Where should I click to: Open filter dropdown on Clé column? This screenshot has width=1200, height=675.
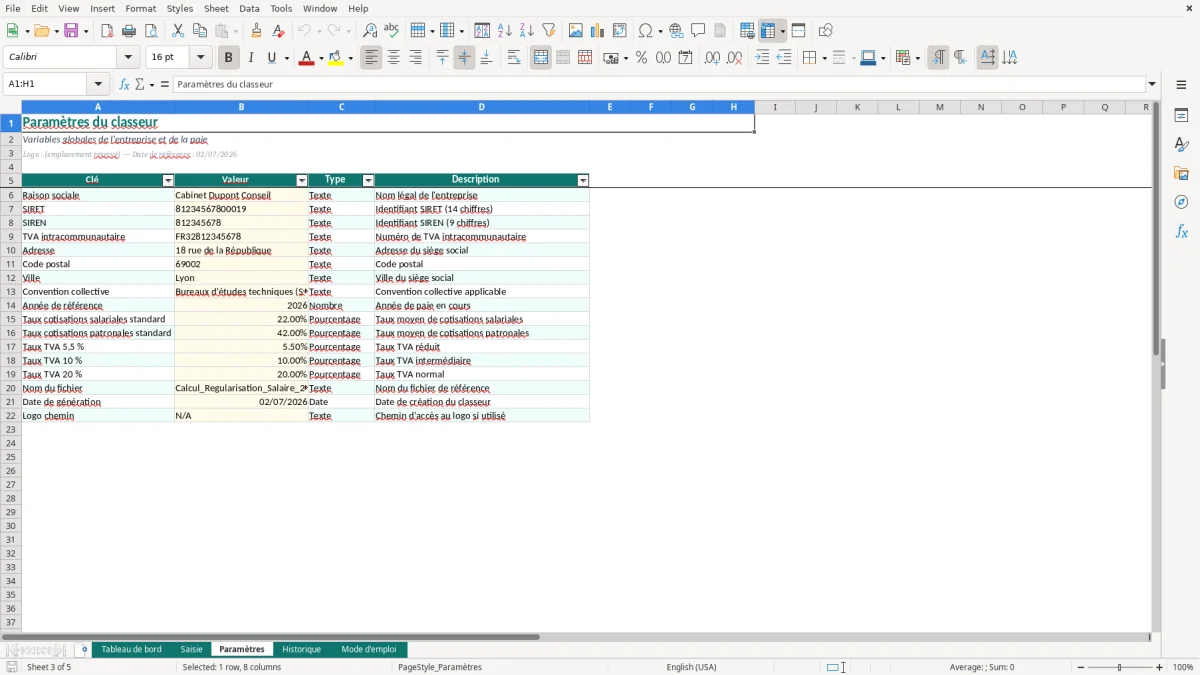click(168, 180)
